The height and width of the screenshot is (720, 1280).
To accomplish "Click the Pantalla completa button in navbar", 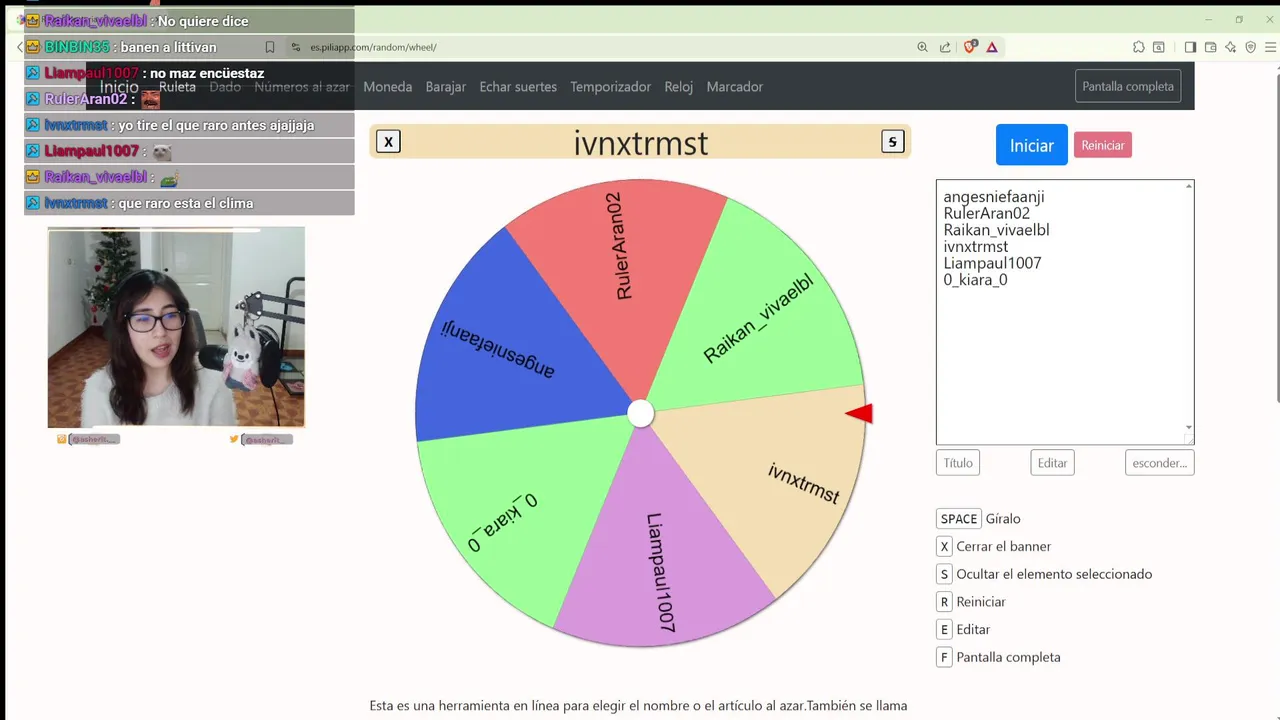I will [x=1128, y=86].
